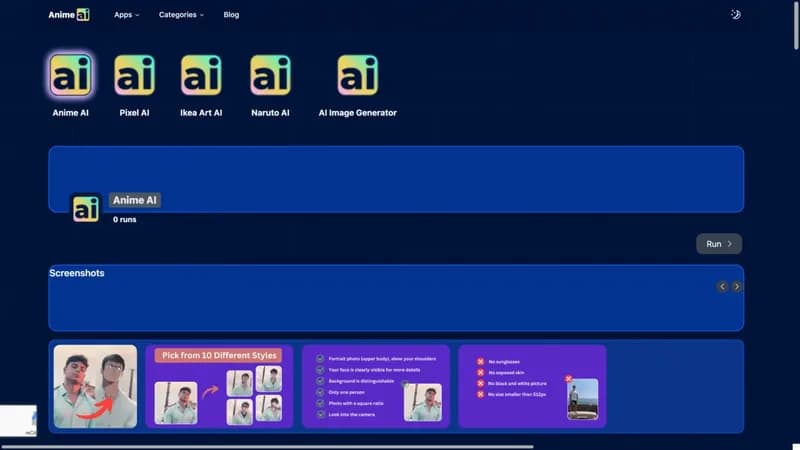Image resolution: width=800 pixels, height=450 pixels.
Task: Show previous screenshot with left arrow
Action: coord(722,287)
